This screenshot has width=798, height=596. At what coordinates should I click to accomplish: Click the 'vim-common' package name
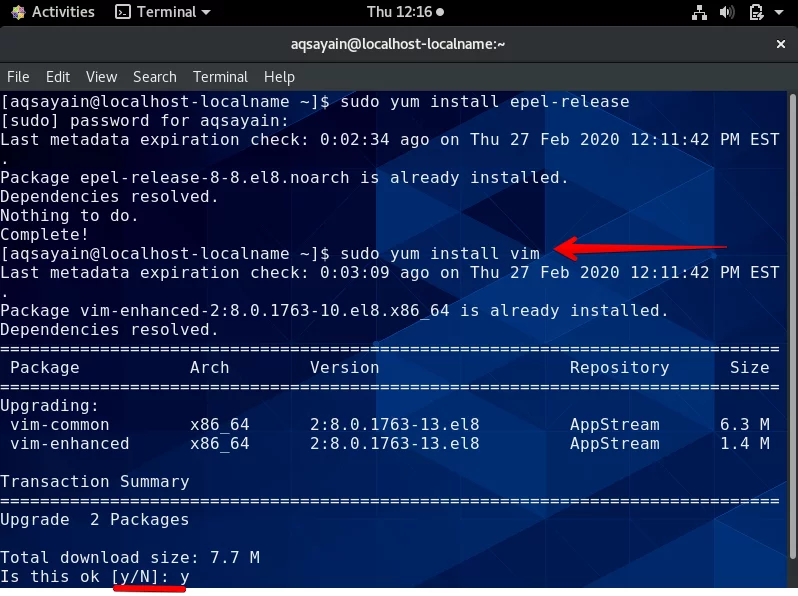pos(60,424)
